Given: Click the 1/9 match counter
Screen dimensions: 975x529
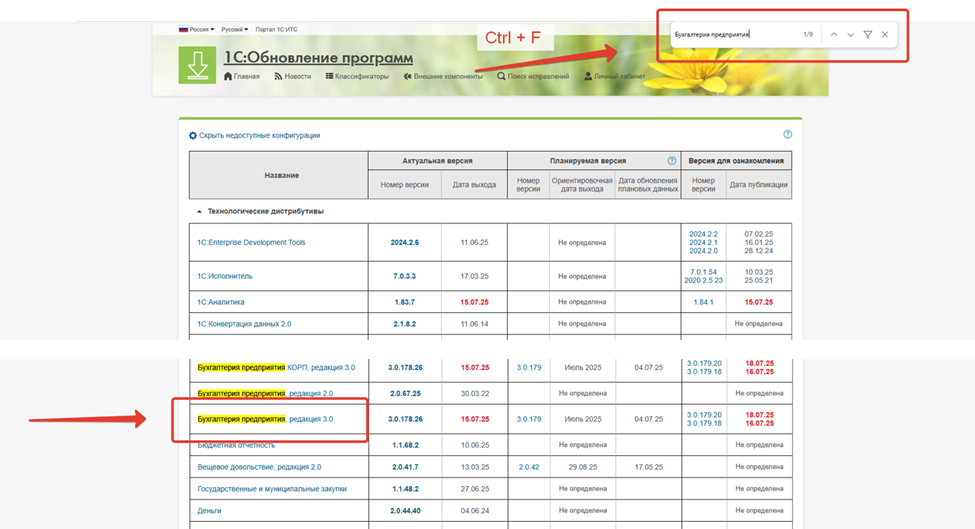Looking at the screenshot, I should [x=808, y=35].
